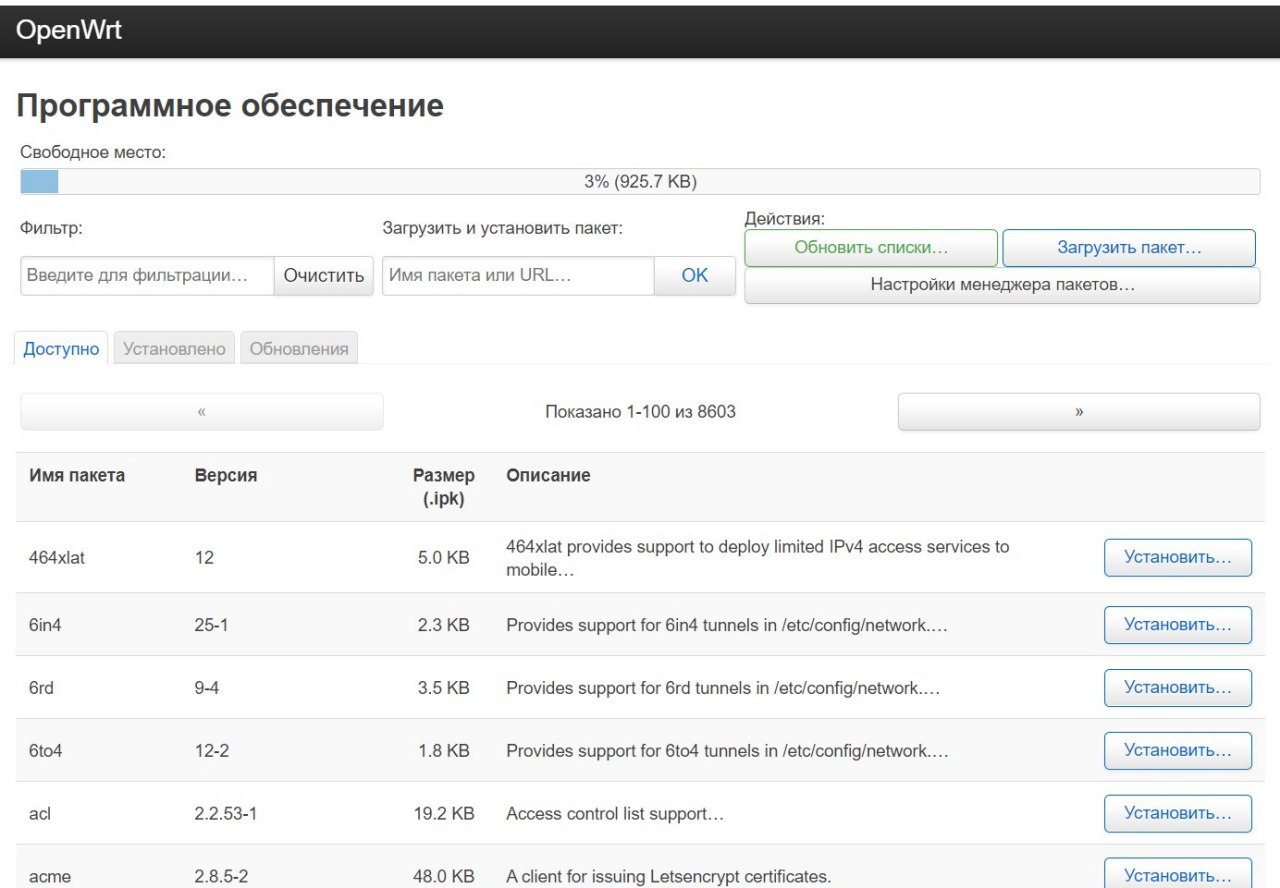1280x888 pixels.
Task: Click the Версия column header
Action: [x=226, y=476]
